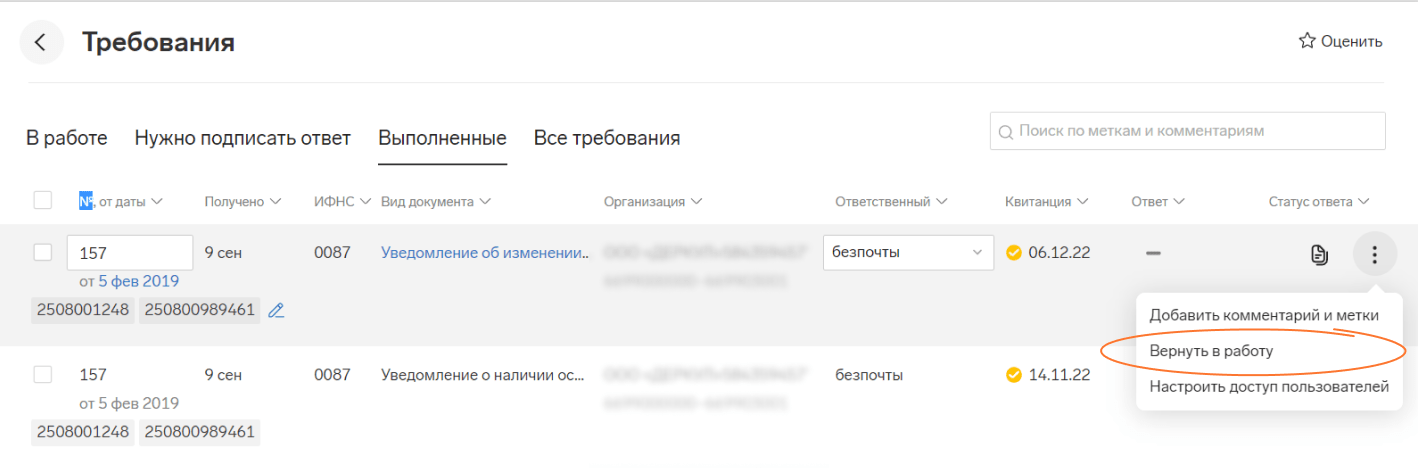Switch to the В работе tab

pyautogui.click(x=67, y=138)
